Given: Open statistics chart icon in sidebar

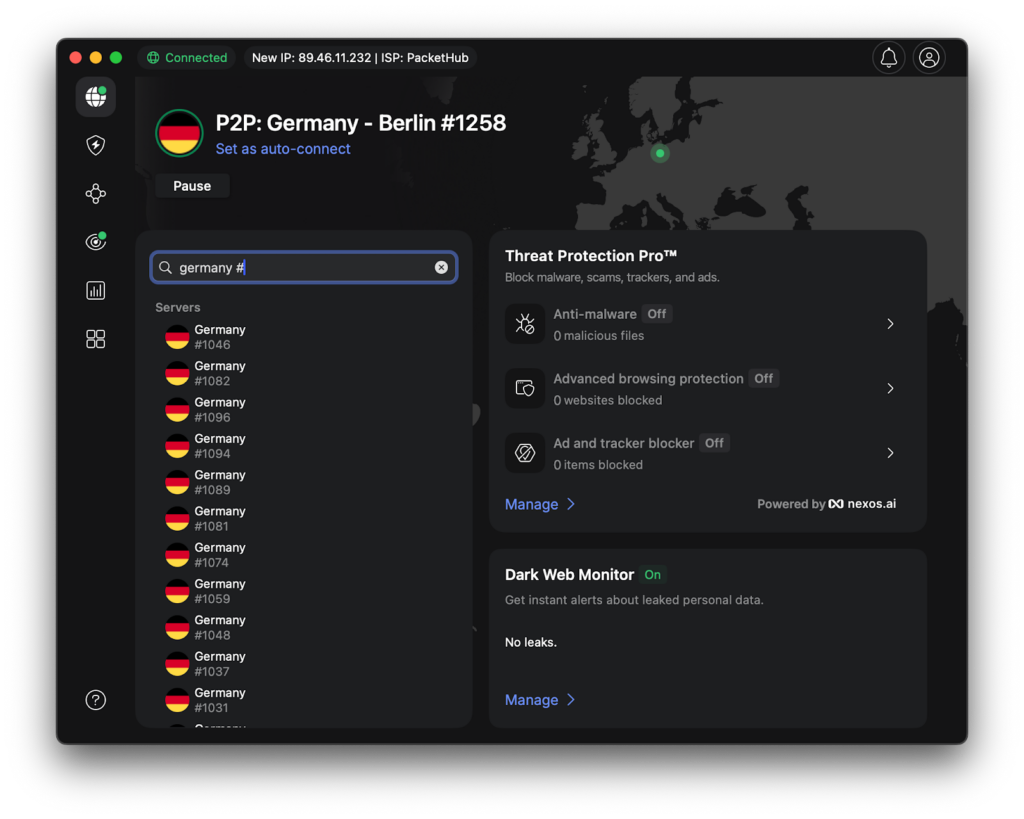Looking at the screenshot, I should (95, 291).
